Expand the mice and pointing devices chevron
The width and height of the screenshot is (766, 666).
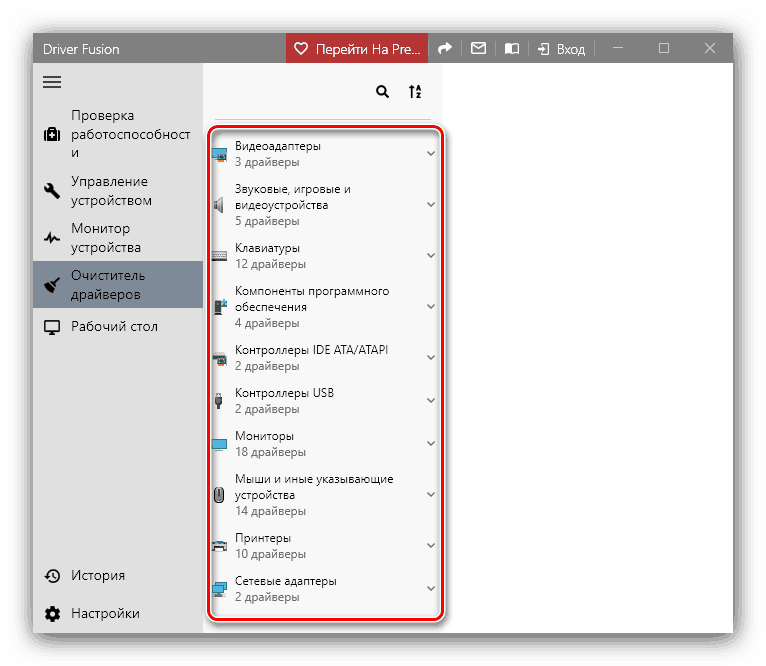tap(431, 494)
